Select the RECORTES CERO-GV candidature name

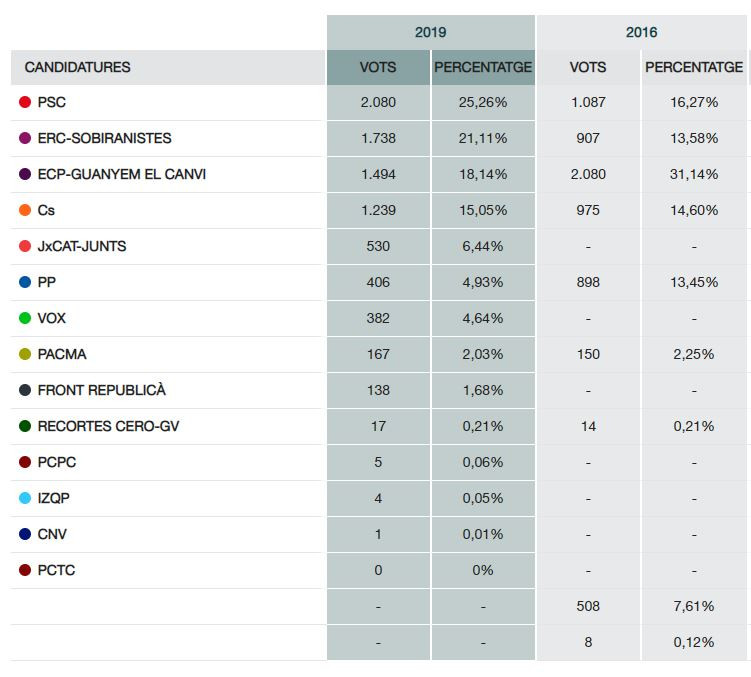(108, 426)
